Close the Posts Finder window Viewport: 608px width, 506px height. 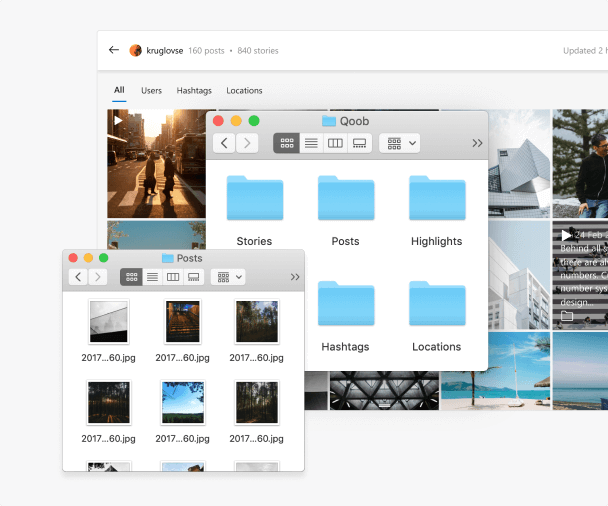[73, 258]
